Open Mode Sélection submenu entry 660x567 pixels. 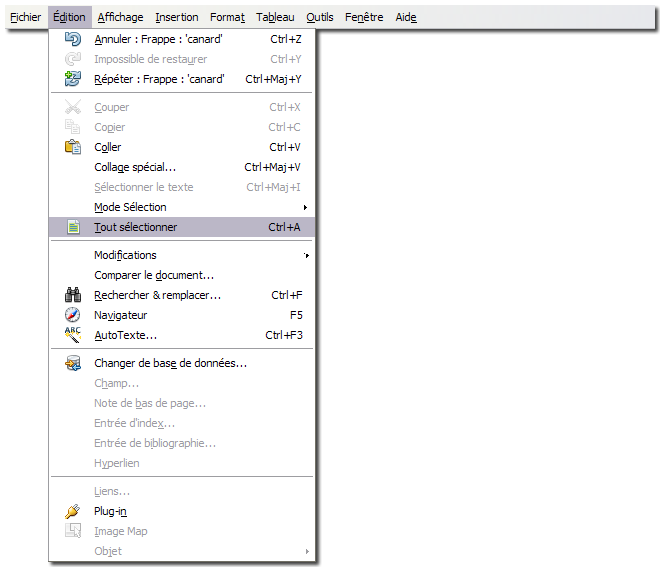[x=182, y=207]
